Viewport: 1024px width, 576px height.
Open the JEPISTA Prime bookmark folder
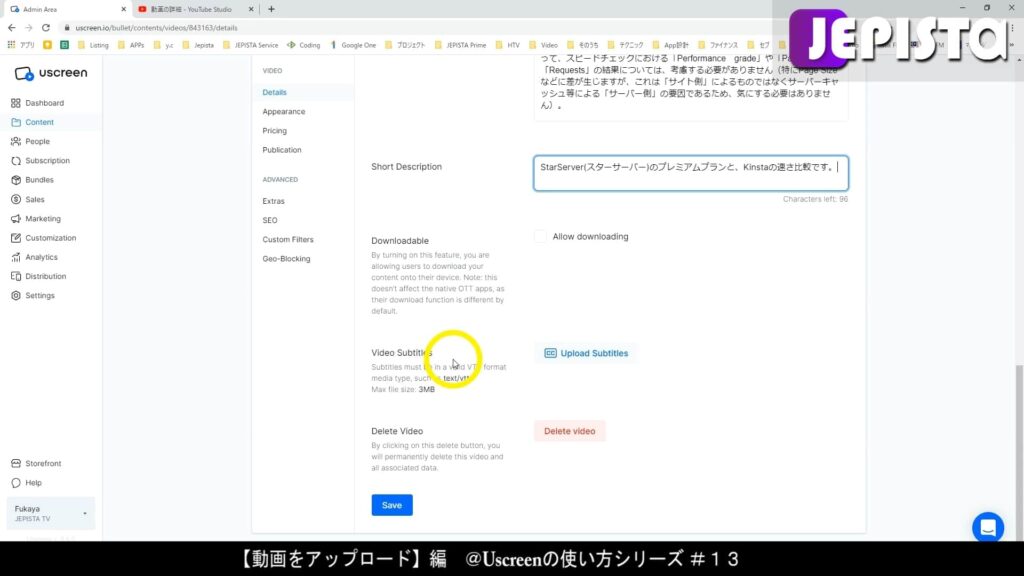pos(460,45)
